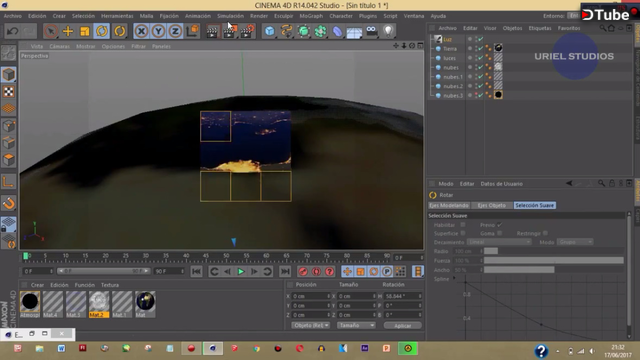This screenshot has height=360, width=640.
Task: Switch to Selección Suave tab
Action: click(x=534, y=205)
